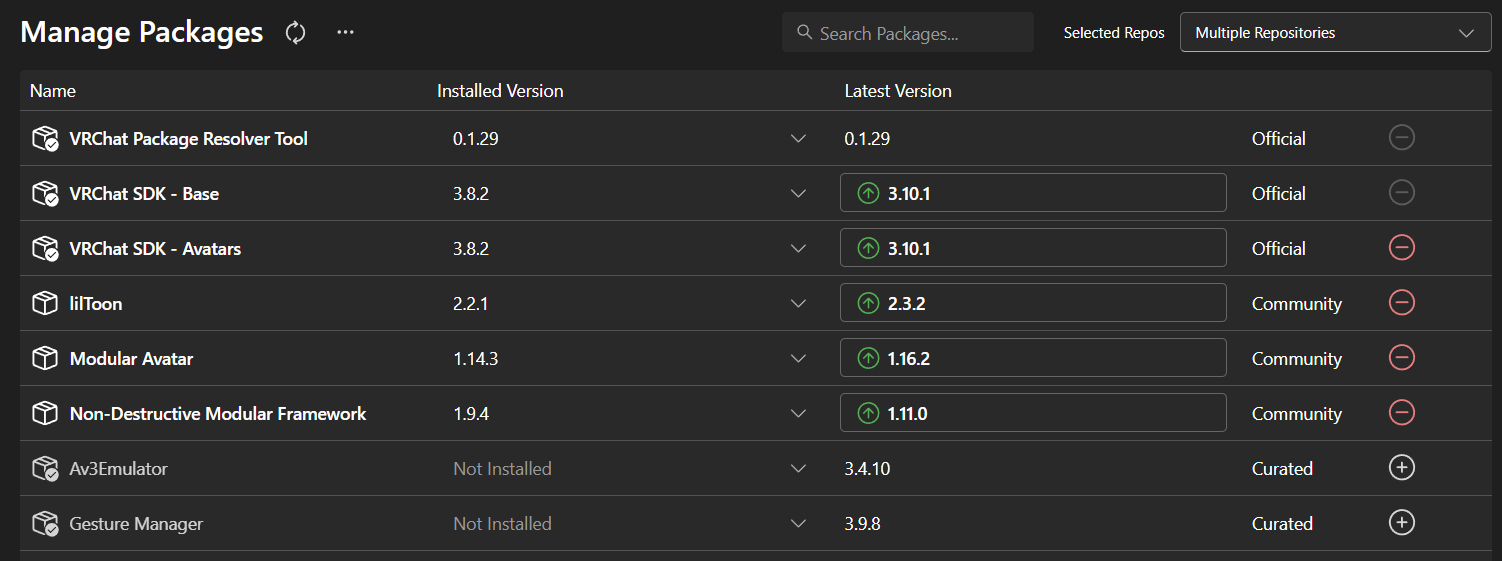Upgrade VRChat SDK - Base to 3.10.1
Viewport: 1502px width, 561px height.
tap(1033, 193)
